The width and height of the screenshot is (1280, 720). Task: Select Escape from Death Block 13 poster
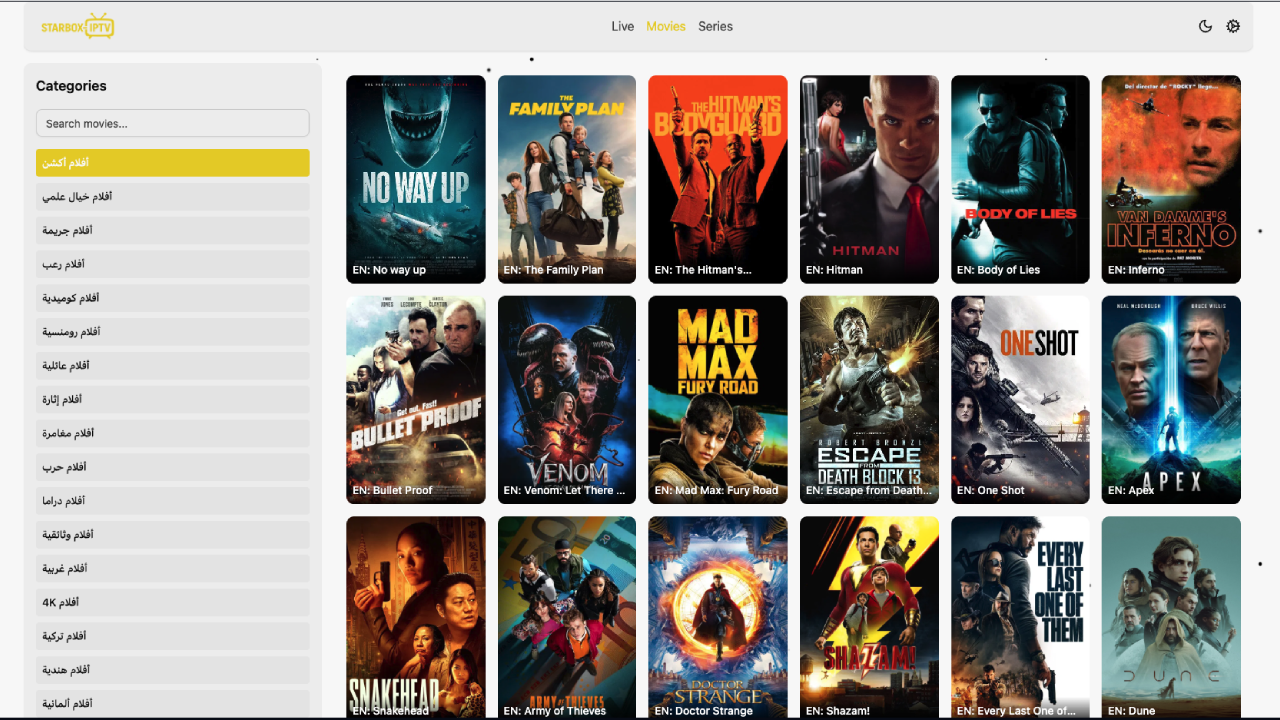[x=869, y=400]
